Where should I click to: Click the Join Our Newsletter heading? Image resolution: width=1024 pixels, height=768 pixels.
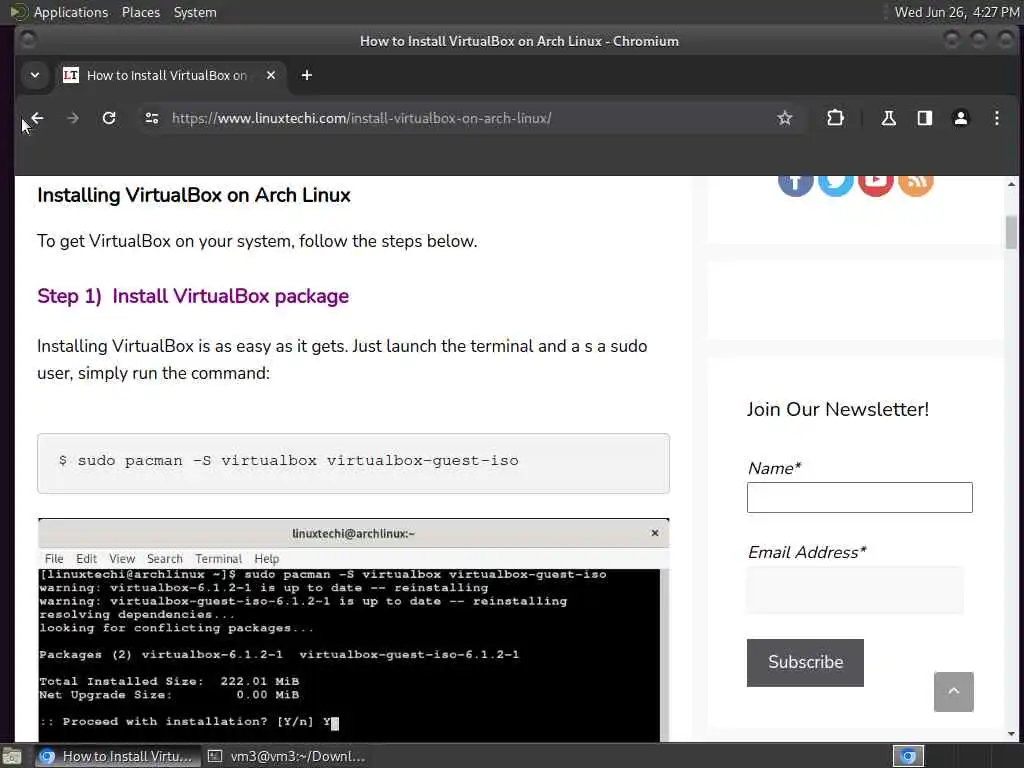click(x=838, y=409)
